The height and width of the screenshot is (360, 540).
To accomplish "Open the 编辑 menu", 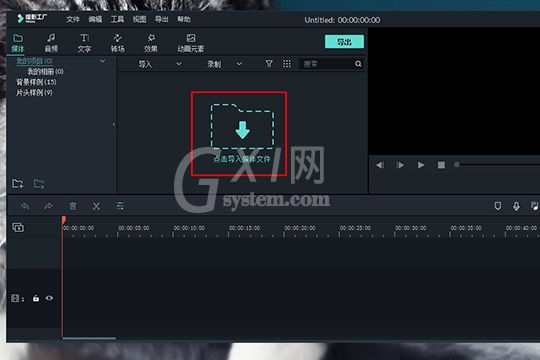I will (x=95, y=19).
